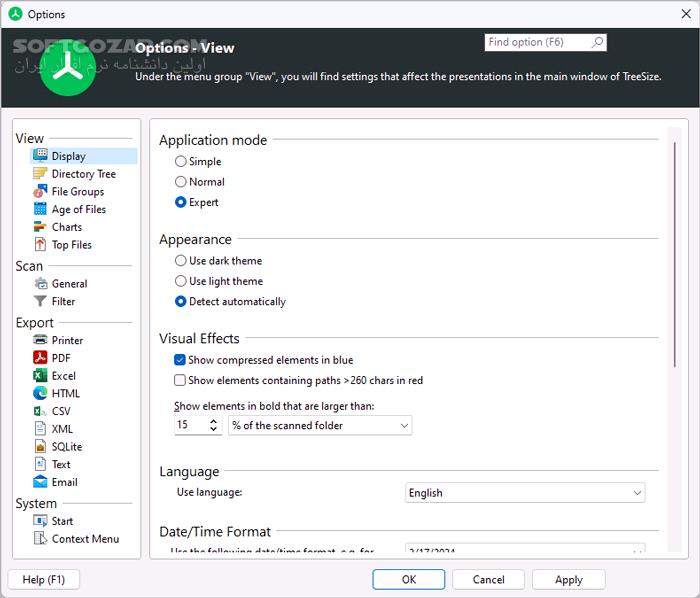Click the Age of Files calendar icon

[x=40, y=209]
